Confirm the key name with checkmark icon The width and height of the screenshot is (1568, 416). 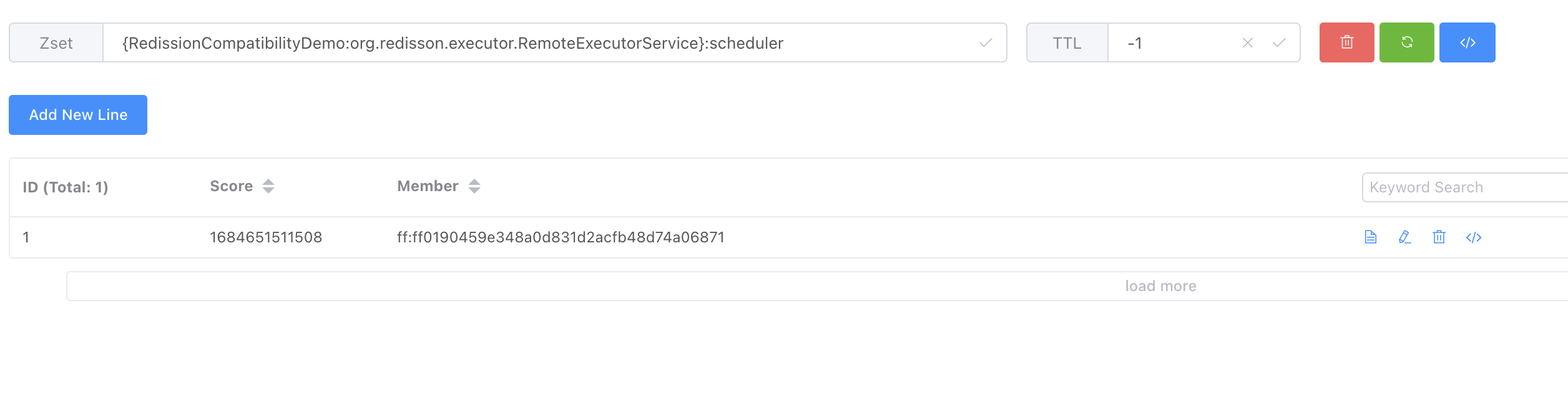pos(985,42)
